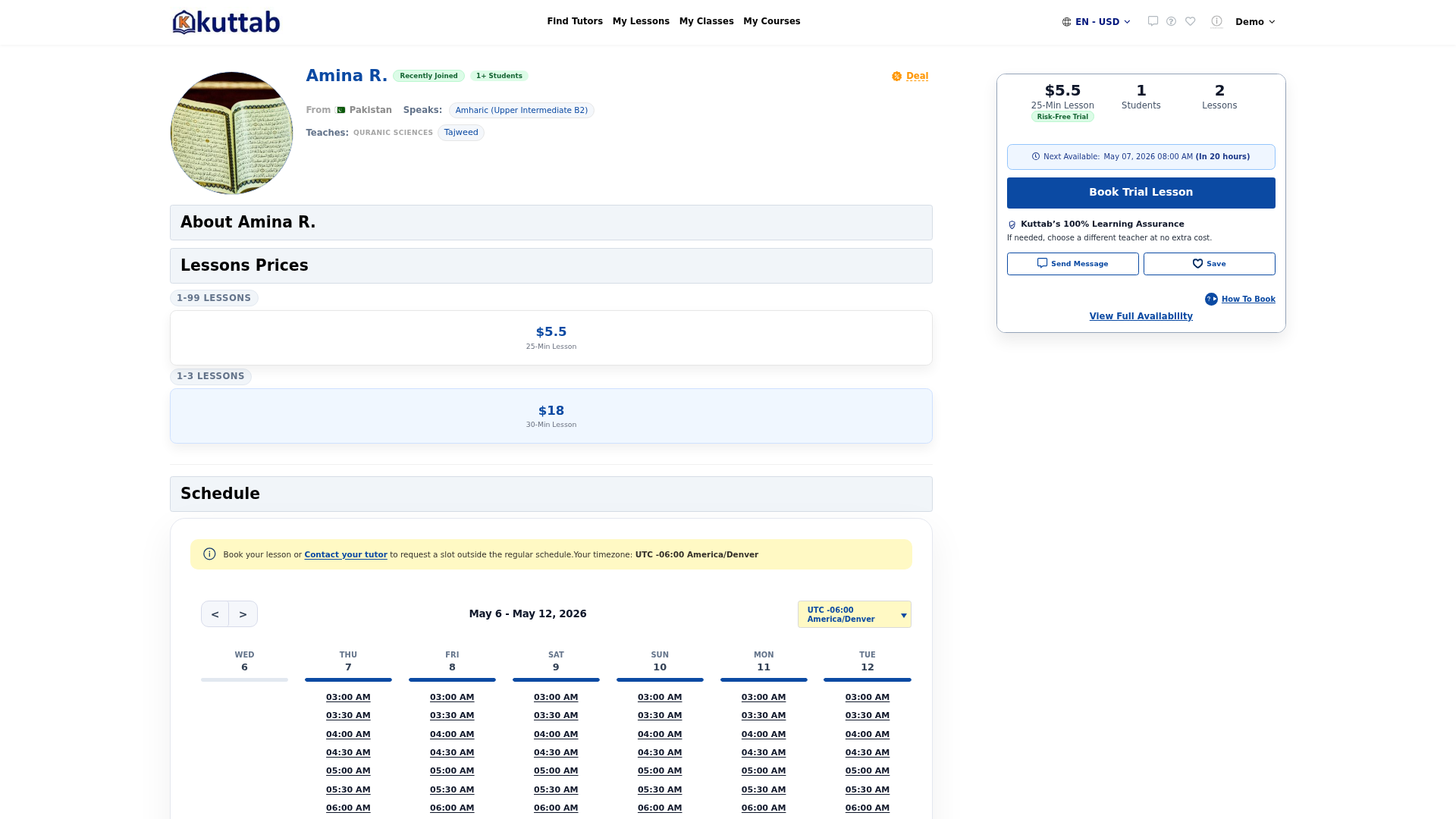This screenshot has height=819, width=1456.
Task: Select Saturday 9 04:00 AM slot
Action: 556,735
